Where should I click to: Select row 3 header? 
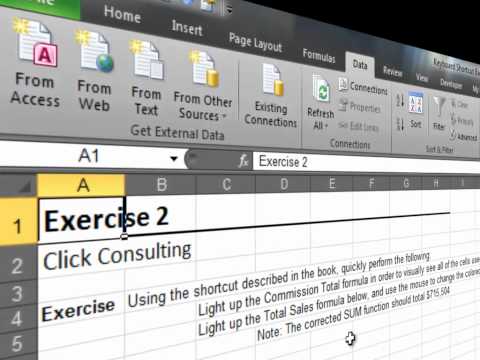click(x=17, y=293)
